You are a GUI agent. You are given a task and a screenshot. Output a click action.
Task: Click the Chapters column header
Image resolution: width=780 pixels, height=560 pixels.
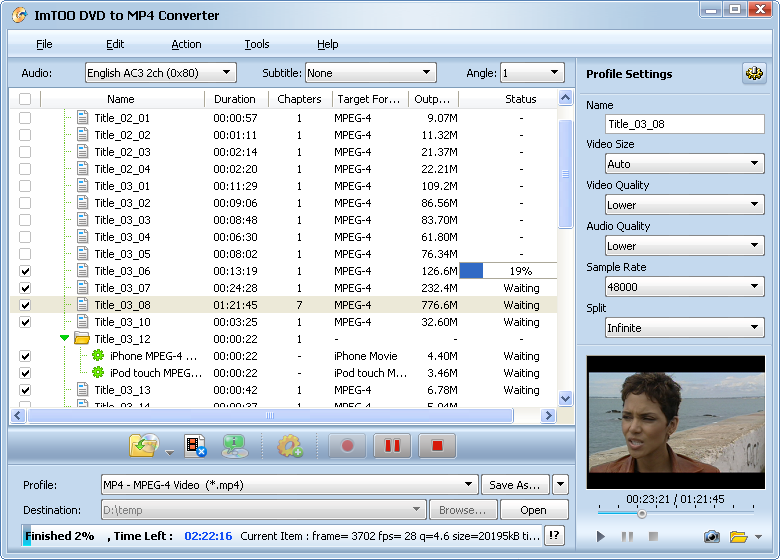pos(300,99)
